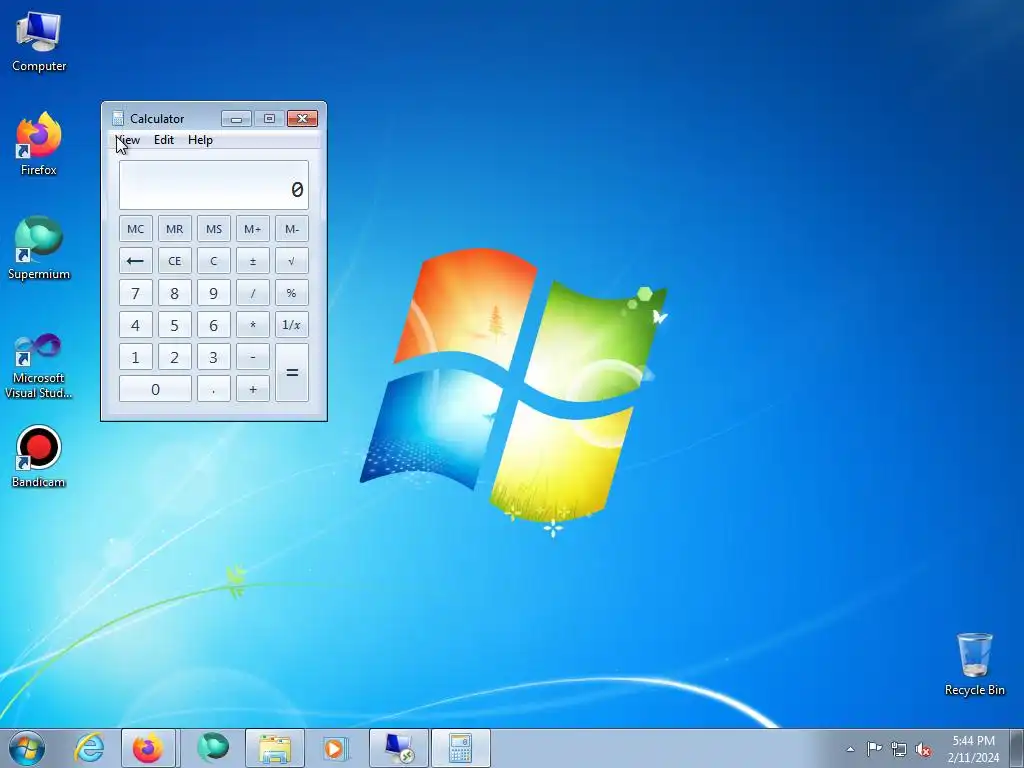Clear all with the C button
Viewport: 1024px width, 768px height.
pyautogui.click(x=214, y=261)
